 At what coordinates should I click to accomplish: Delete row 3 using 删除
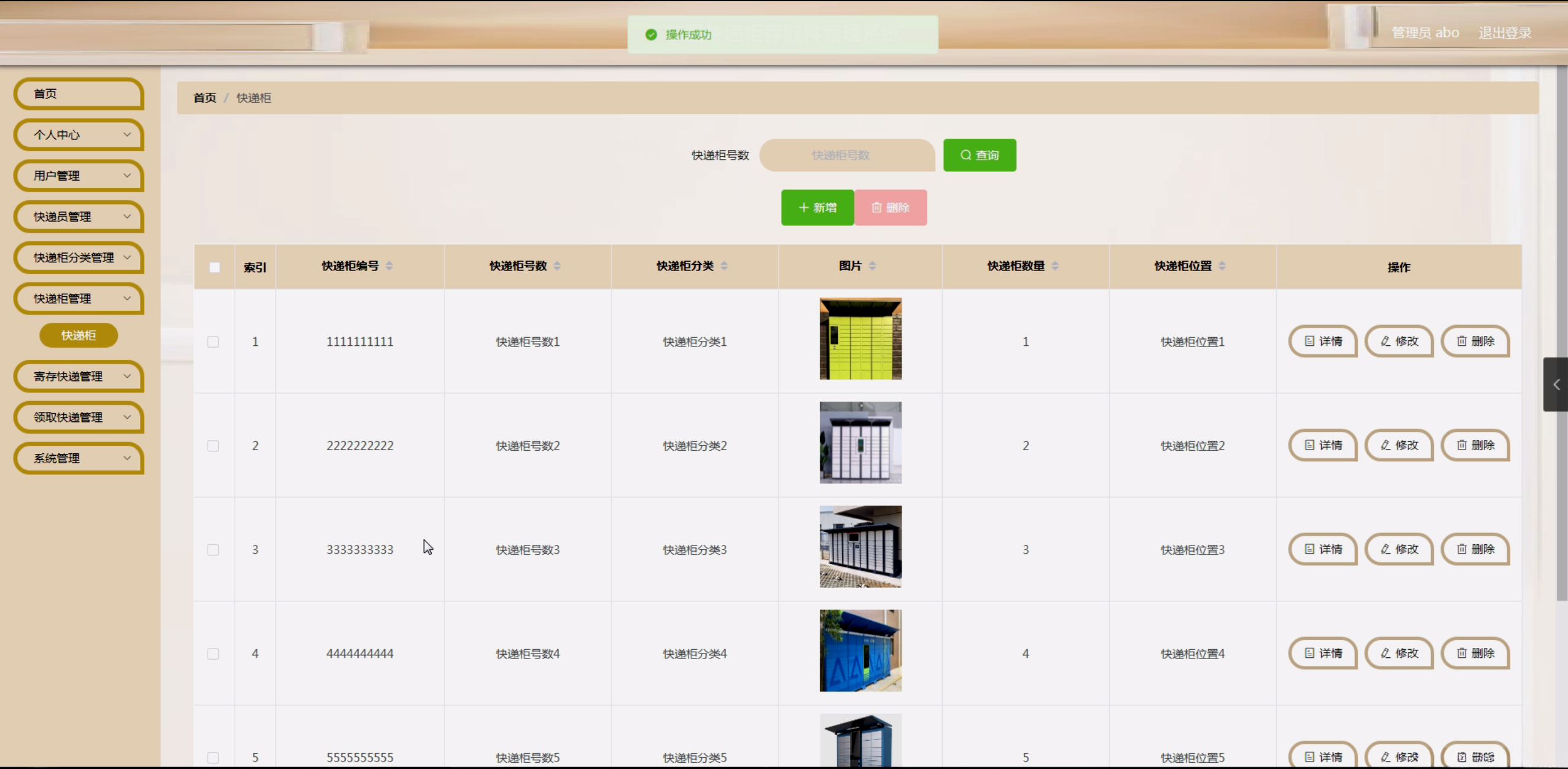point(1475,548)
